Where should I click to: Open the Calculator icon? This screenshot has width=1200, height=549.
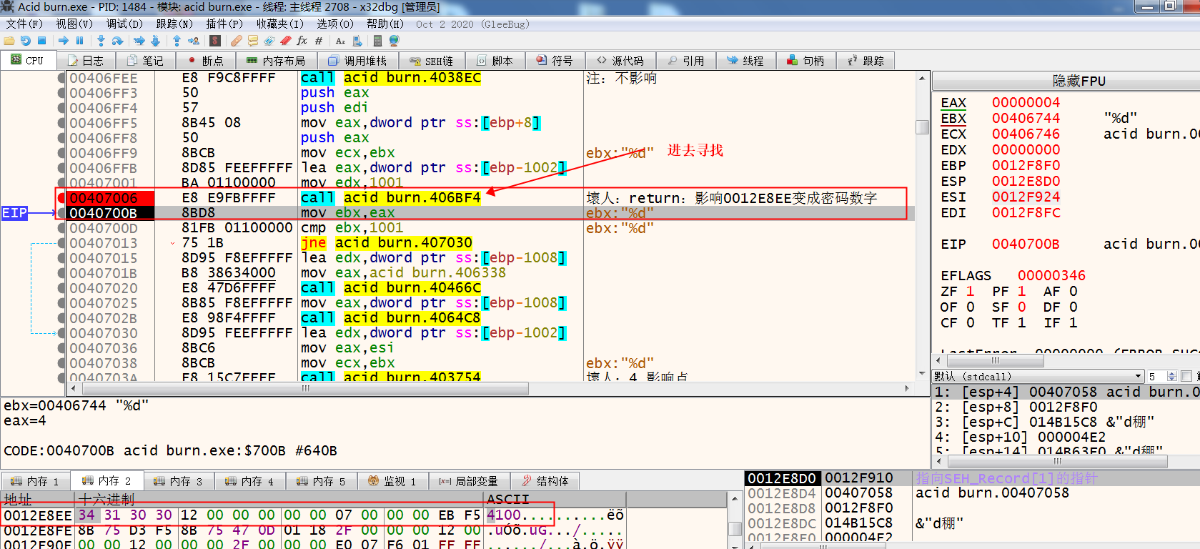tap(378, 41)
